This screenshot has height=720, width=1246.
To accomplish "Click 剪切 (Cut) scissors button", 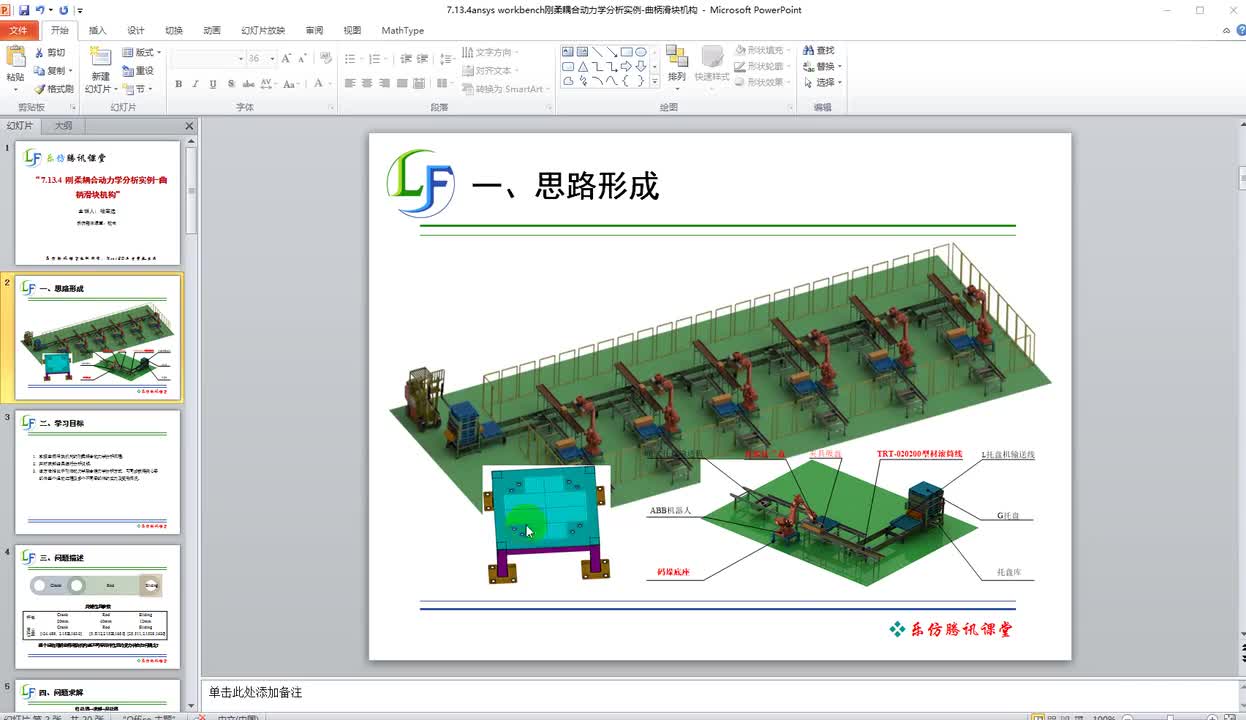I will coord(50,53).
